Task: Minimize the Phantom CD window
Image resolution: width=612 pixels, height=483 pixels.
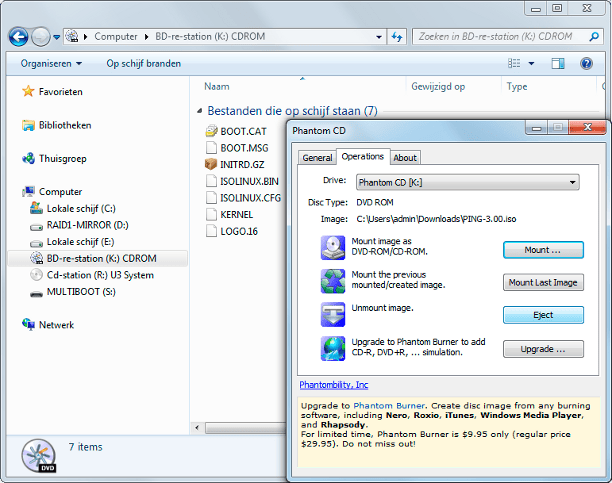Action: pyautogui.click(x=537, y=128)
